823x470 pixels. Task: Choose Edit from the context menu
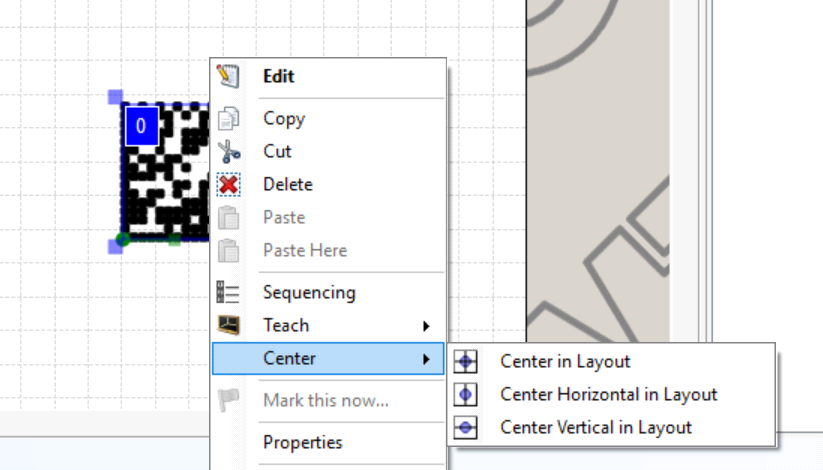coord(279,76)
